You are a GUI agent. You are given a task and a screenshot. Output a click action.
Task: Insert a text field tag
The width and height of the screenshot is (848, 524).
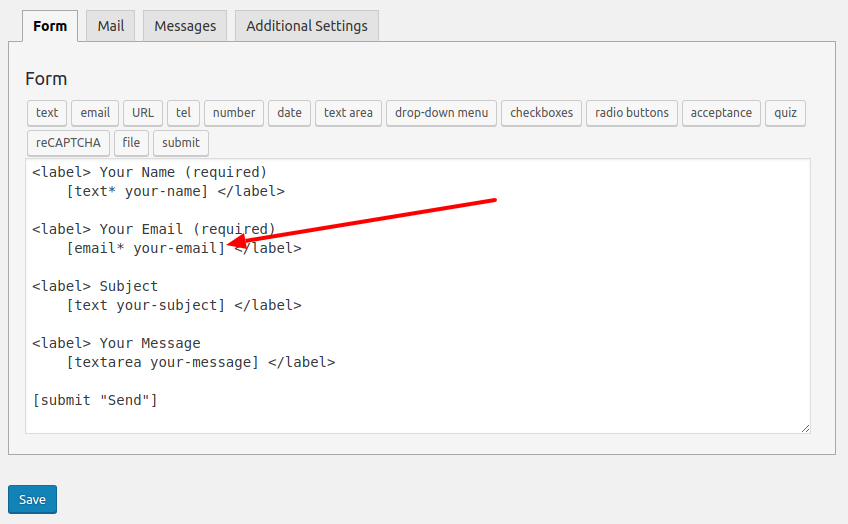pos(47,113)
